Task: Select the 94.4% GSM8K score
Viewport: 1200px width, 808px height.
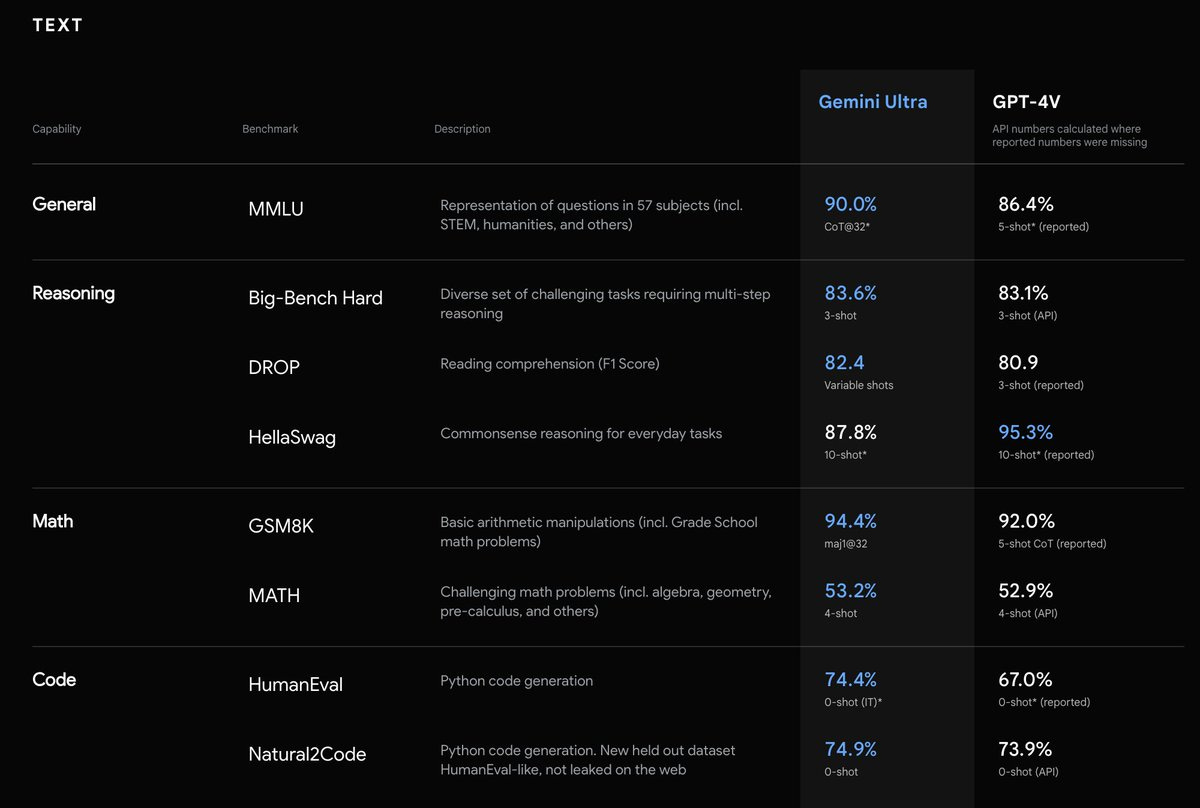Action: (850, 521)
